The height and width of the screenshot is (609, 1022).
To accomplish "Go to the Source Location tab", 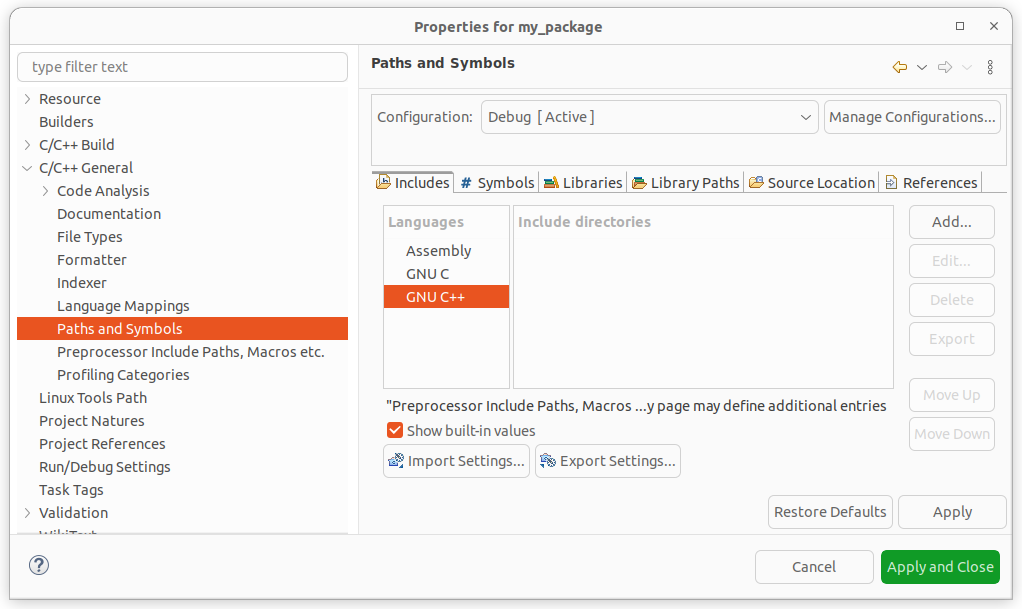I will [x=812, y=182].
